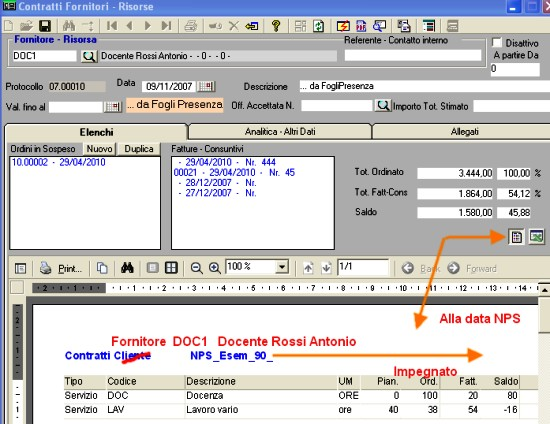
Task: Click the printer icon in top toolbar
Action: click(190, 26)
